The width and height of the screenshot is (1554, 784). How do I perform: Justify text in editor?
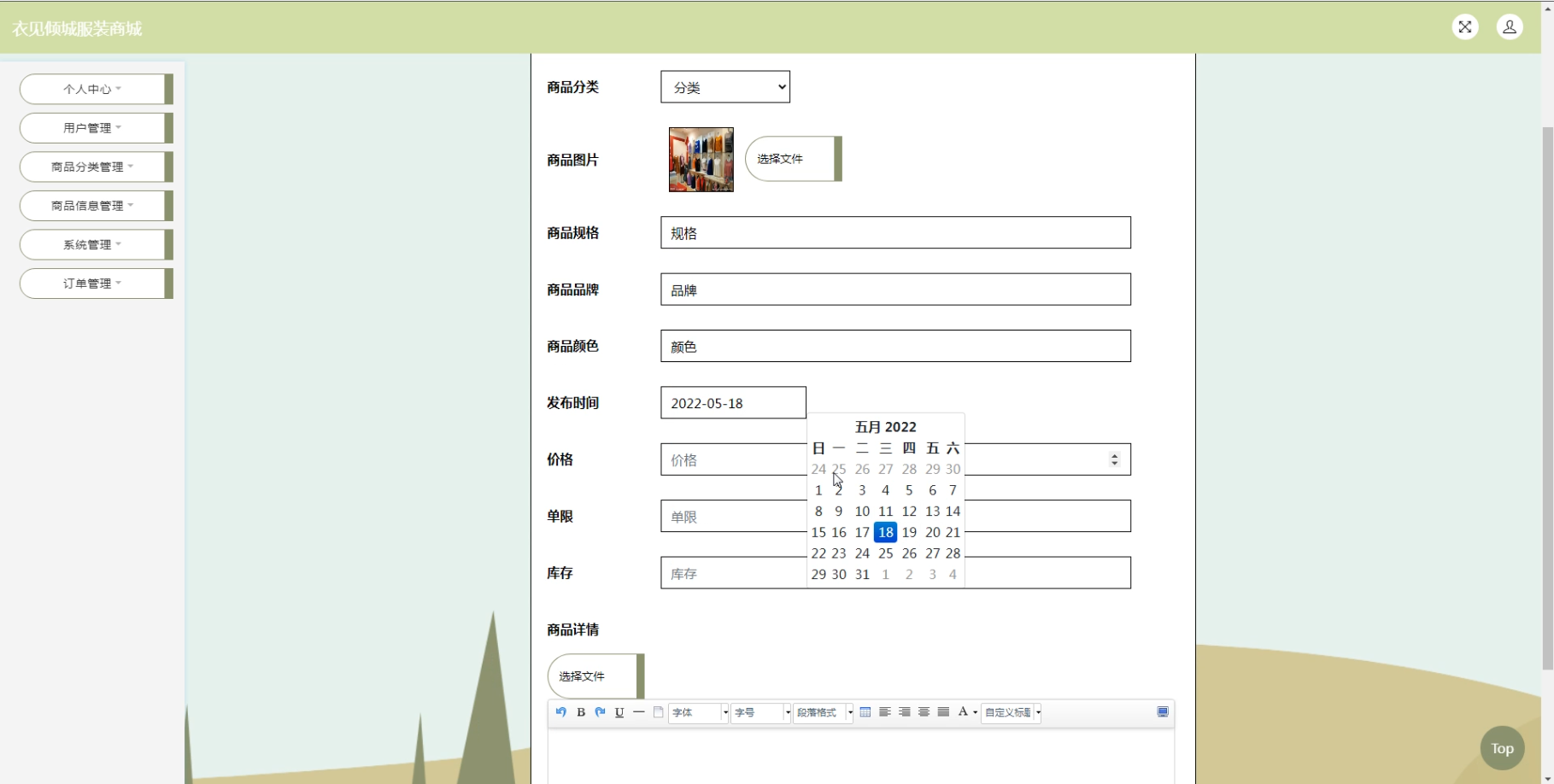(944, 712)
